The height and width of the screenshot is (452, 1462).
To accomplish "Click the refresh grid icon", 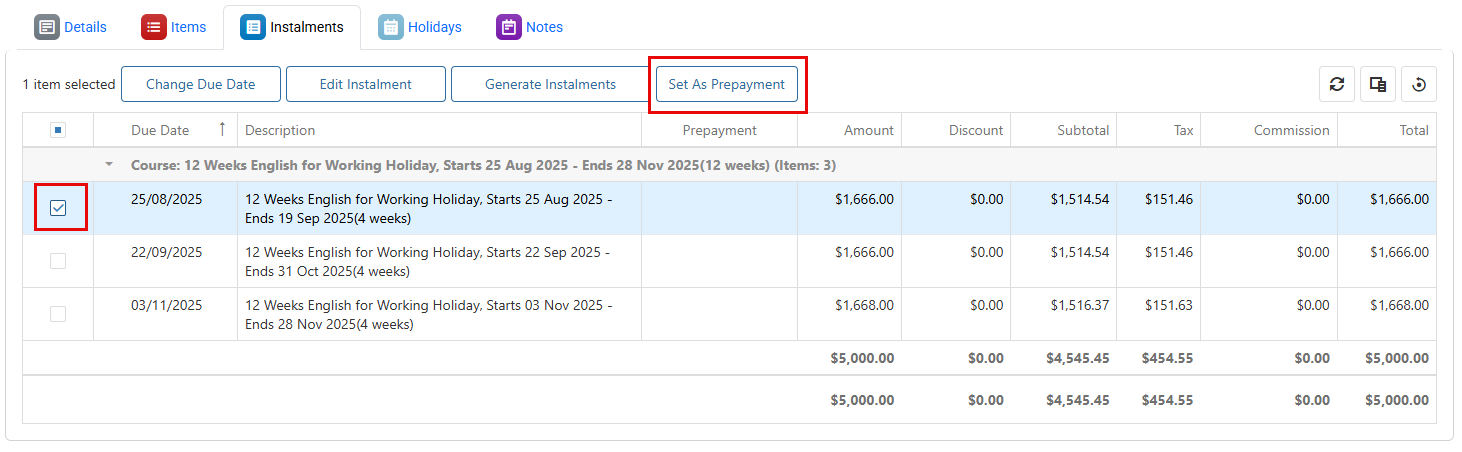I will point(1337,85).
